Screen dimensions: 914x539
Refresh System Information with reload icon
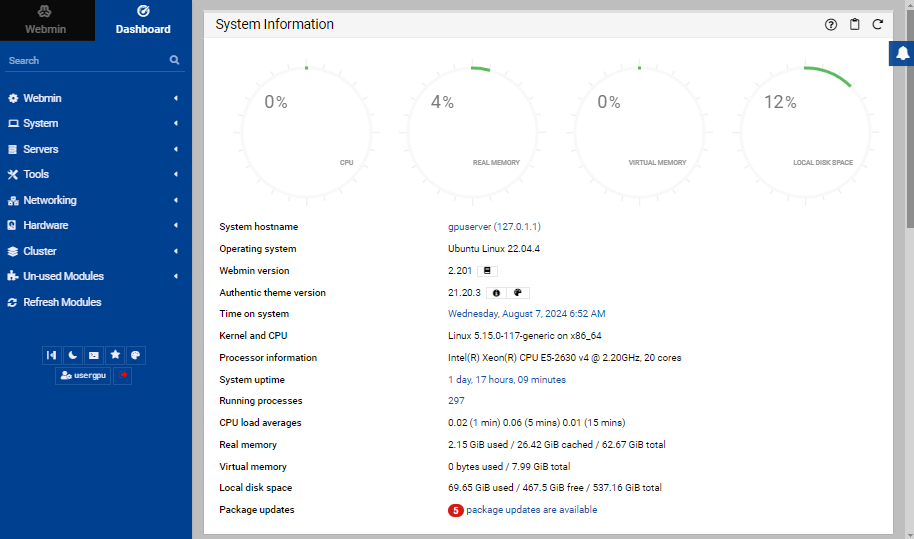point(877,24)
